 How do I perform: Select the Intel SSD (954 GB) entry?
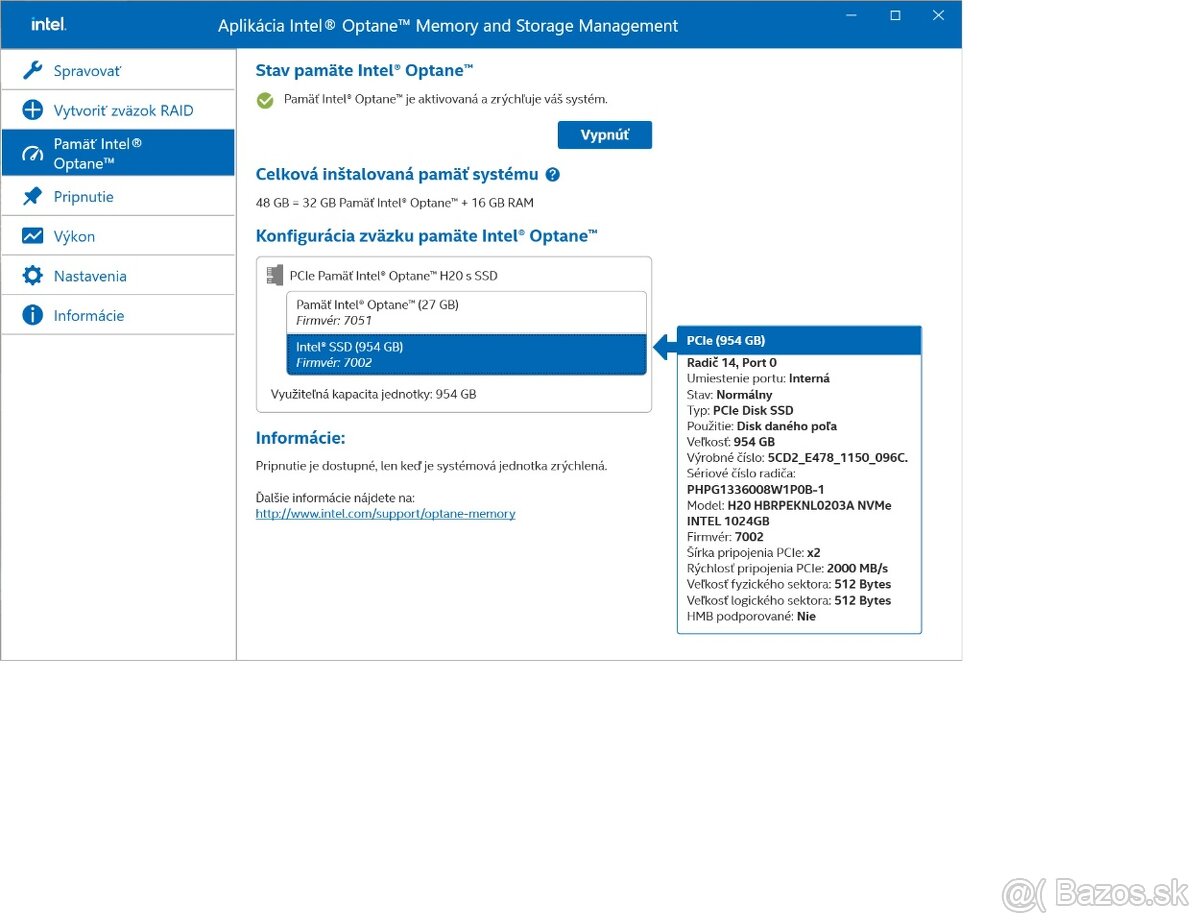click(466, 354)
